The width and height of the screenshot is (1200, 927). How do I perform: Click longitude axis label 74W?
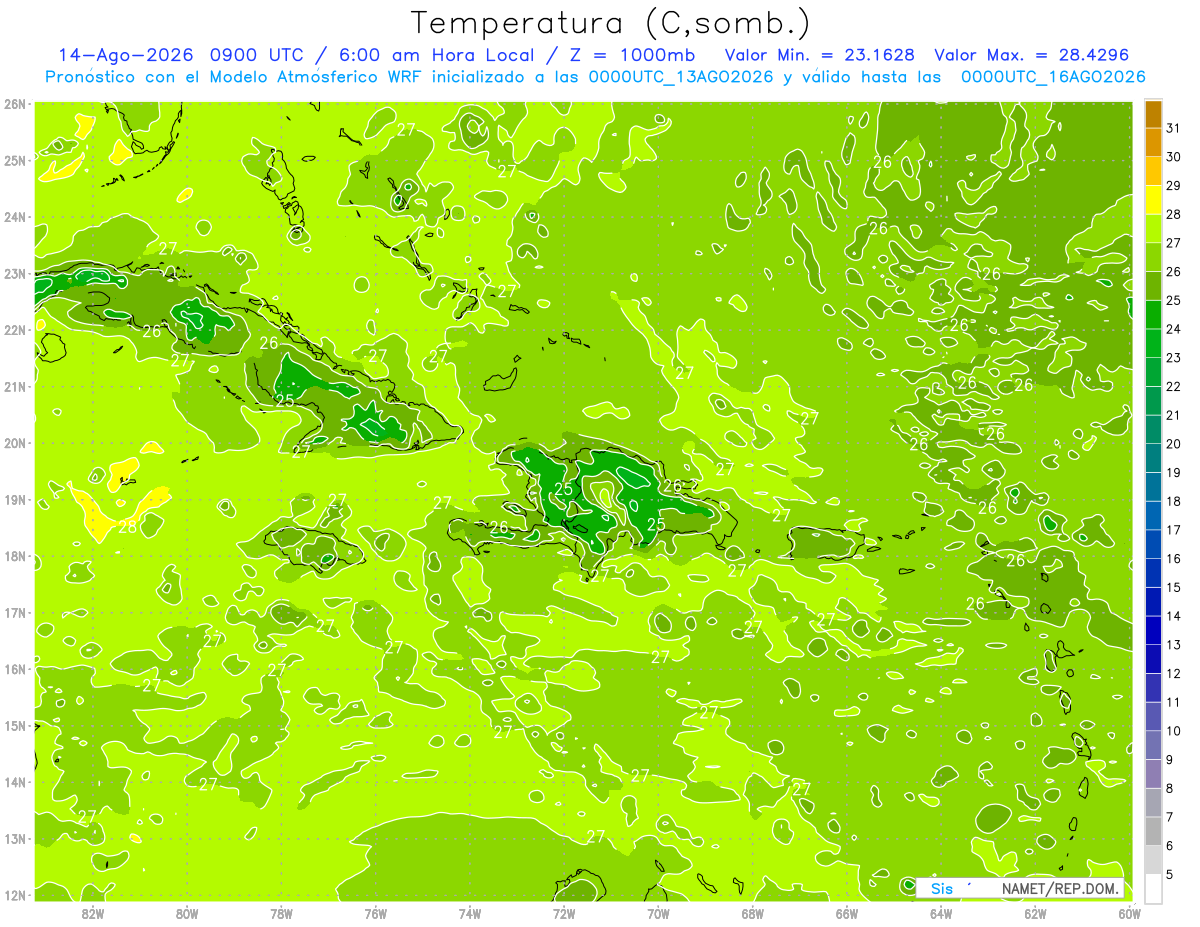coord(470,913)
